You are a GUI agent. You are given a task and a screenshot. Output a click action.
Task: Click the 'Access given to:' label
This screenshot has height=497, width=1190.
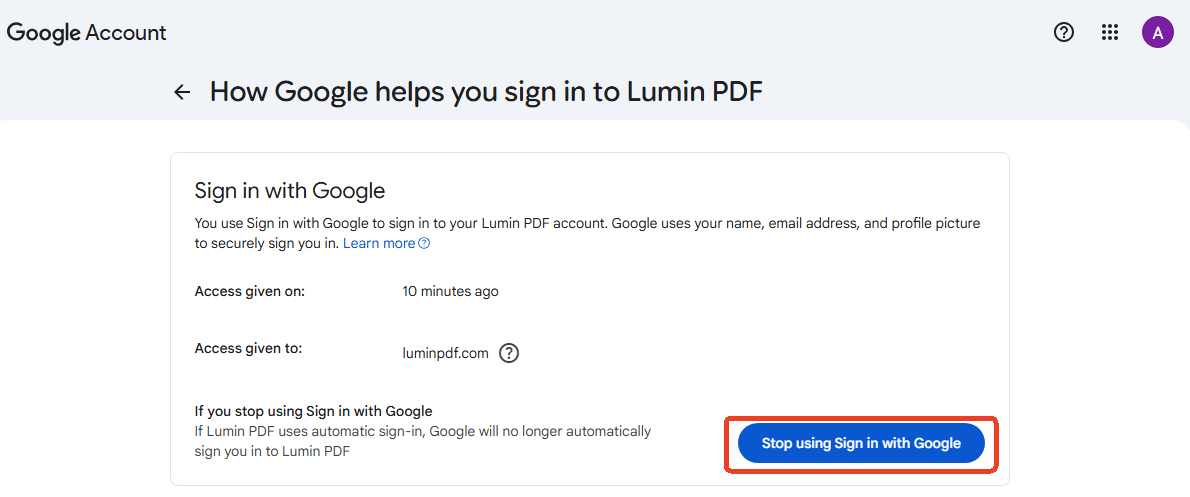coord(249,348)
